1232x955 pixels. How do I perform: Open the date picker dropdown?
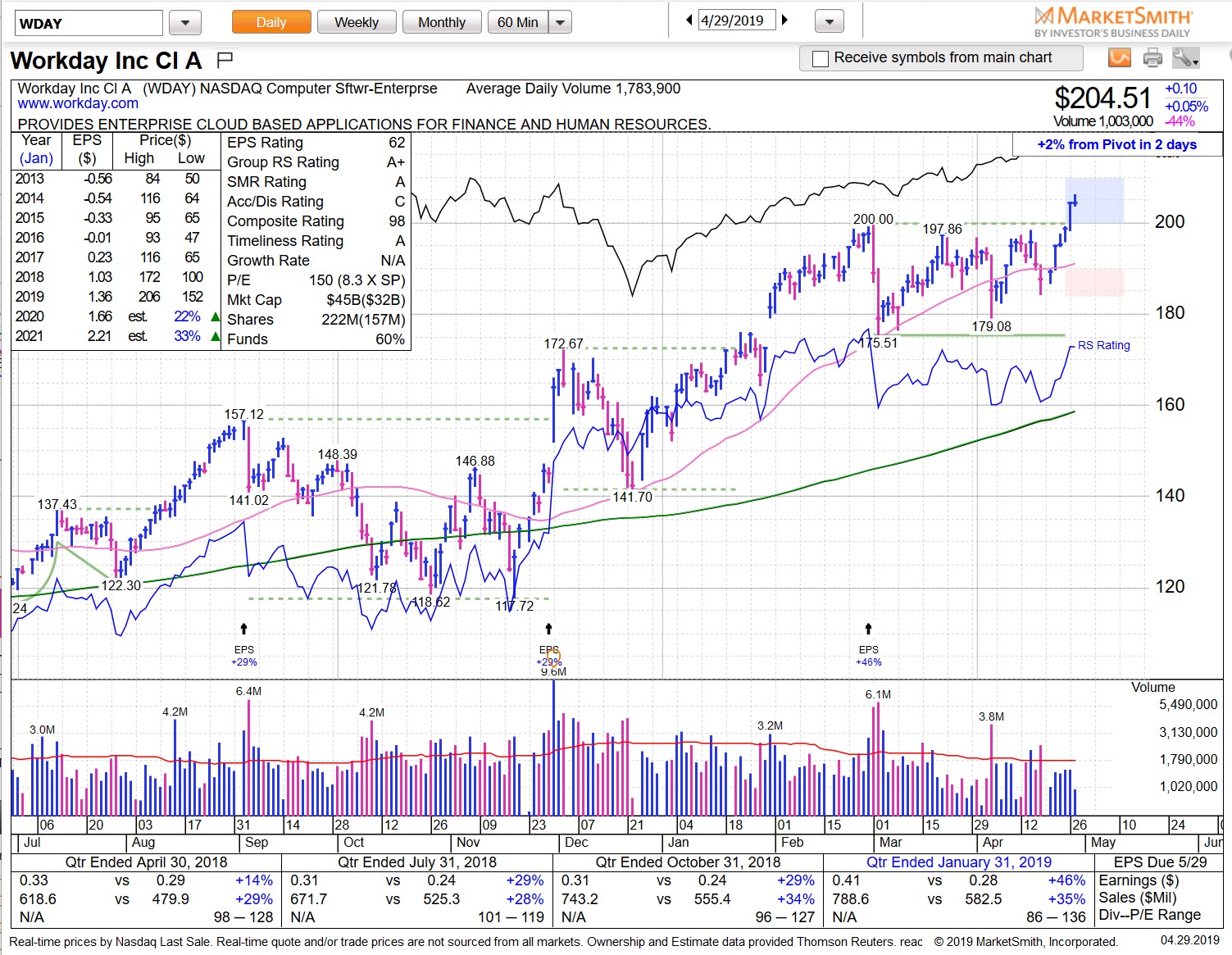[x=828, y=20]
